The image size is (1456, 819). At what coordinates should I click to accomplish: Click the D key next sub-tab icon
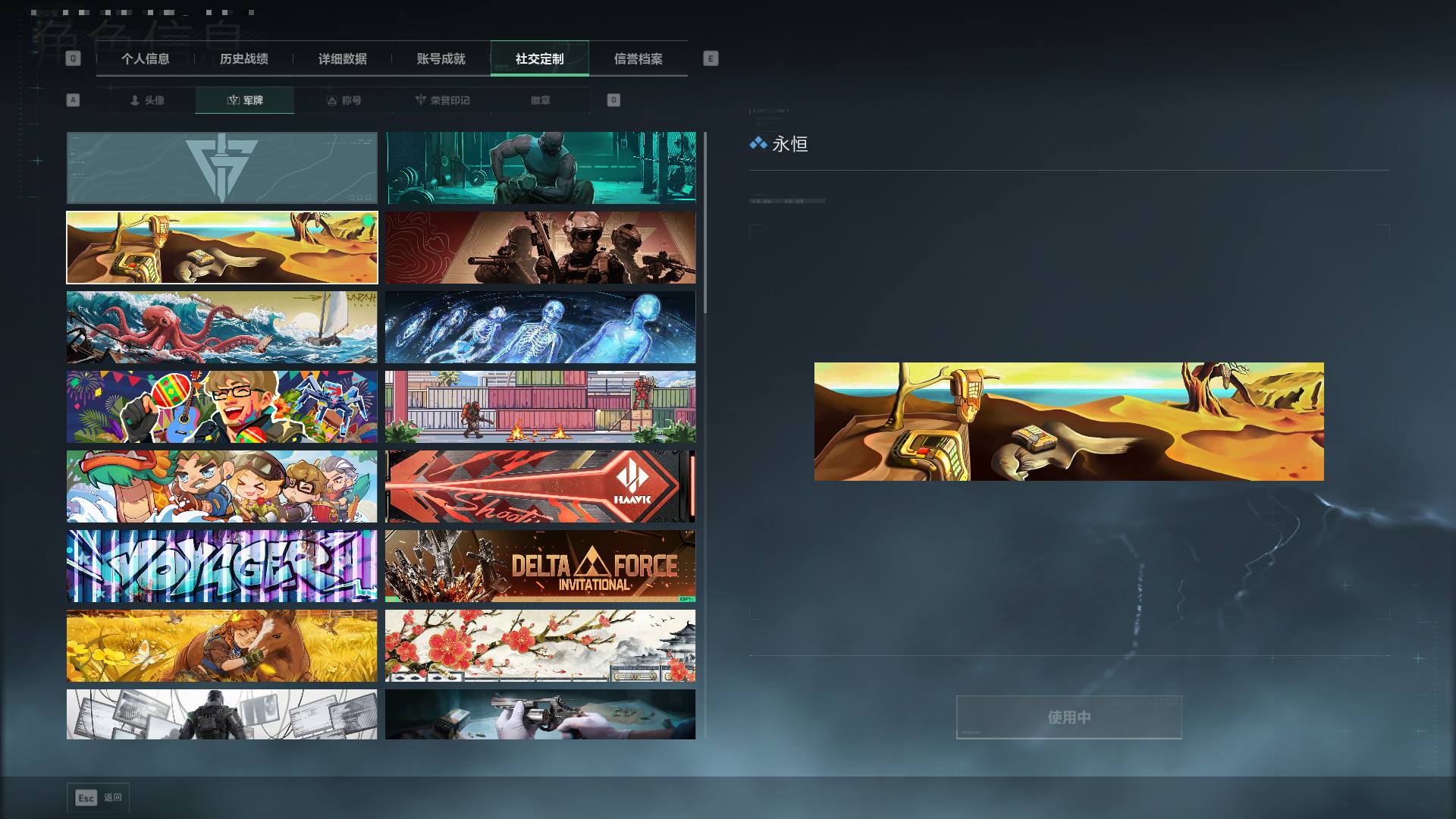pyautogui.click(x=613, y=100)
